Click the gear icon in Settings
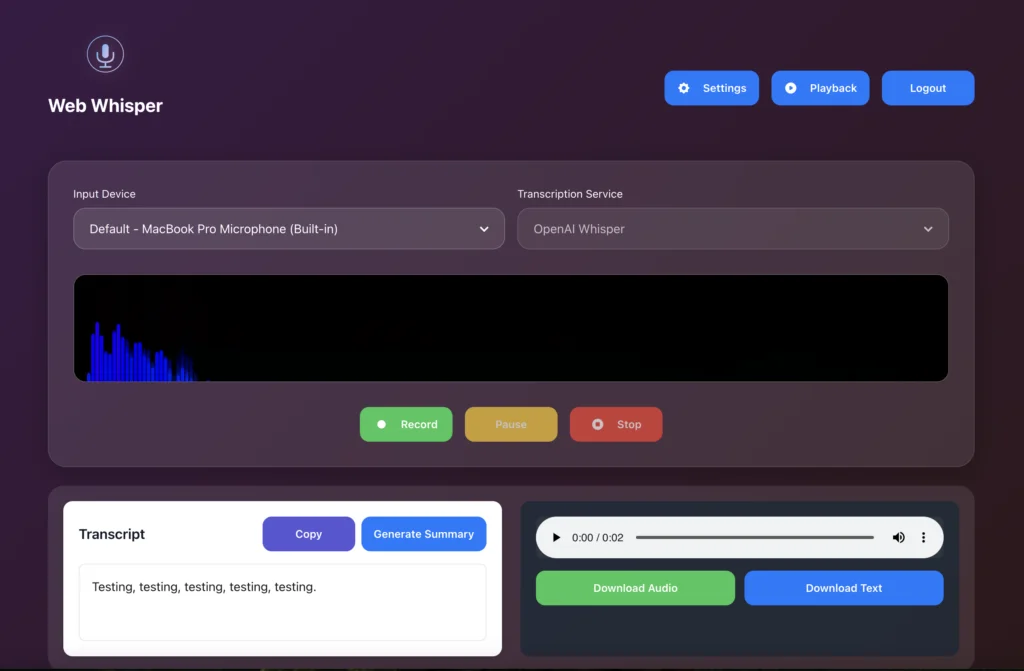Screen dimensions: 1024x671 (x=684, y=88)
